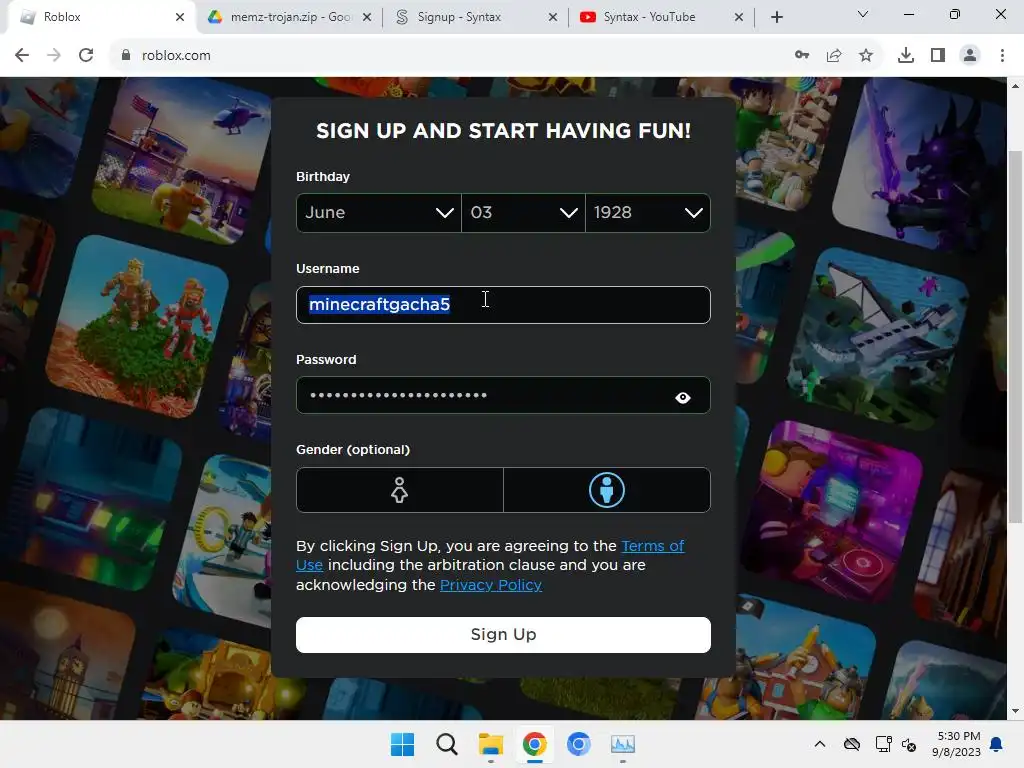Open the birthday day dropdown showing 03
Viewport: 1024px width, 768px height.
coord(523,213)
